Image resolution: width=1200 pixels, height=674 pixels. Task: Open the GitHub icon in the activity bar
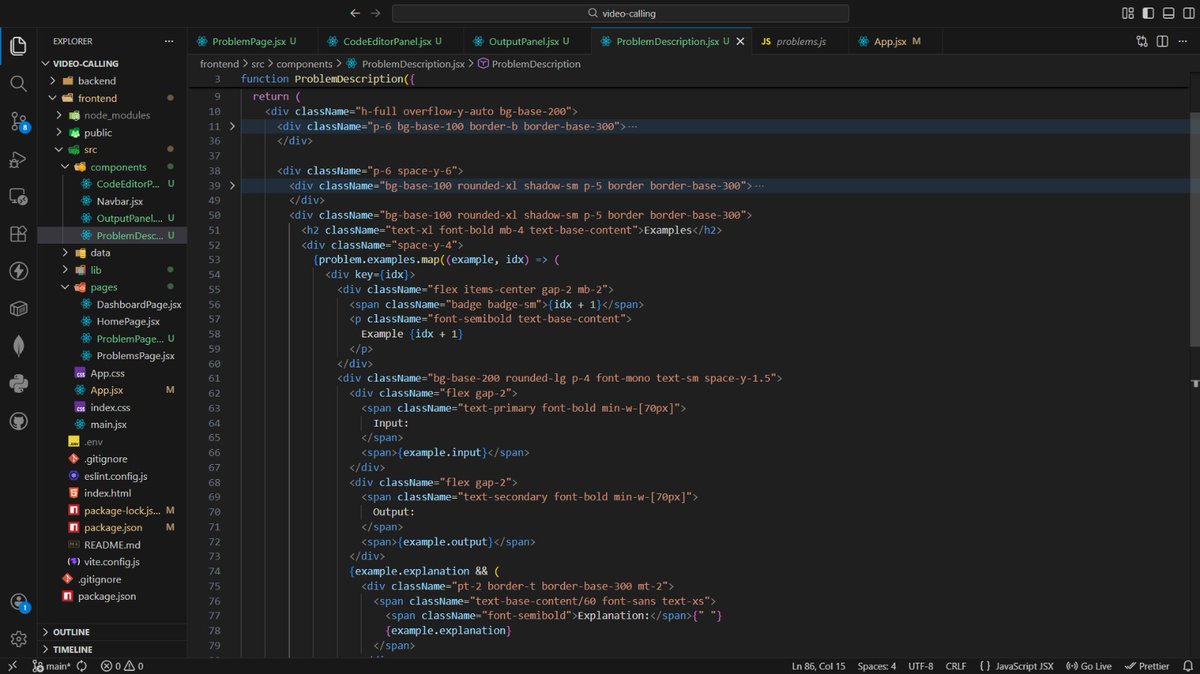pyautogui.click(x=18, y=421)
